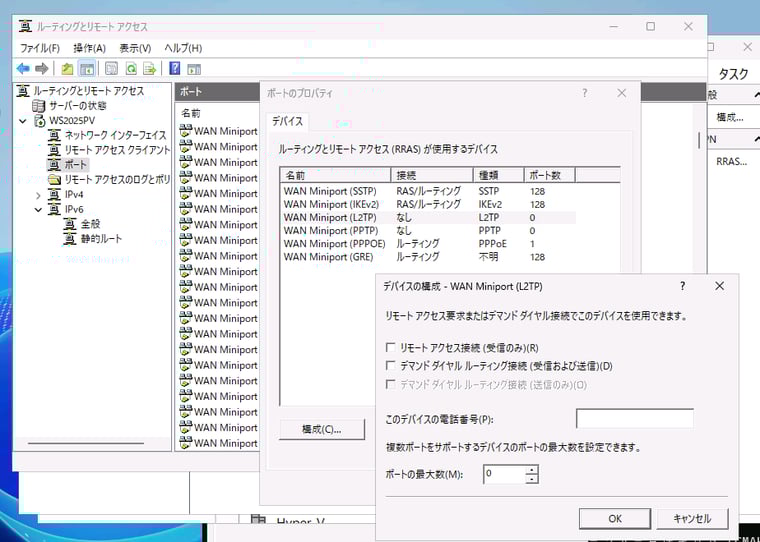Click the vertical scrollbar in the background window
The image size is (760, 542).
(x=698, y=140)
